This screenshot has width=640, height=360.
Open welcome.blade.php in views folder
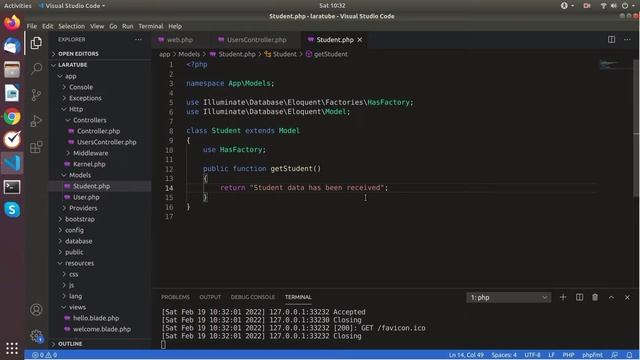tap(102, 329)
